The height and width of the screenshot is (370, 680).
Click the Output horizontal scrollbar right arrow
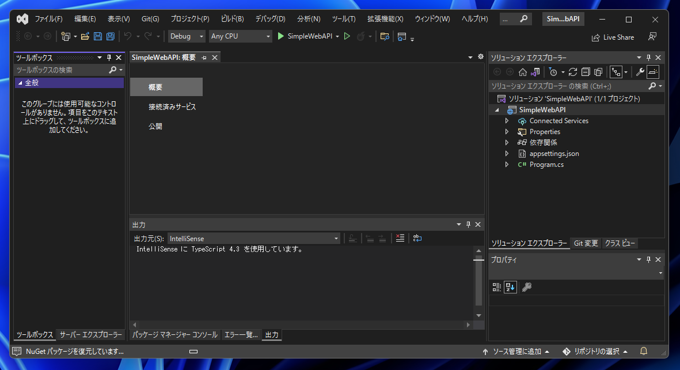click(468, 324)
